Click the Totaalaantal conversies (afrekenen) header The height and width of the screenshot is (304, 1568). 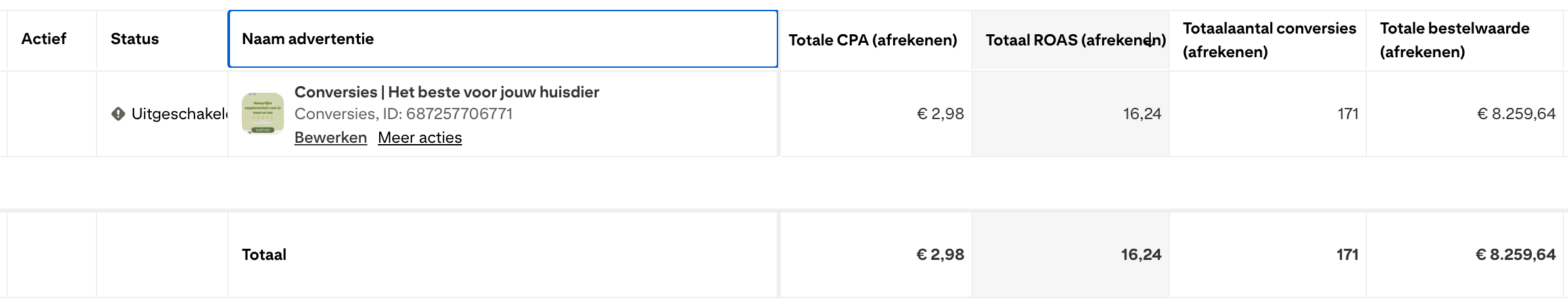pyautogui.click(x=1269, y=40)
